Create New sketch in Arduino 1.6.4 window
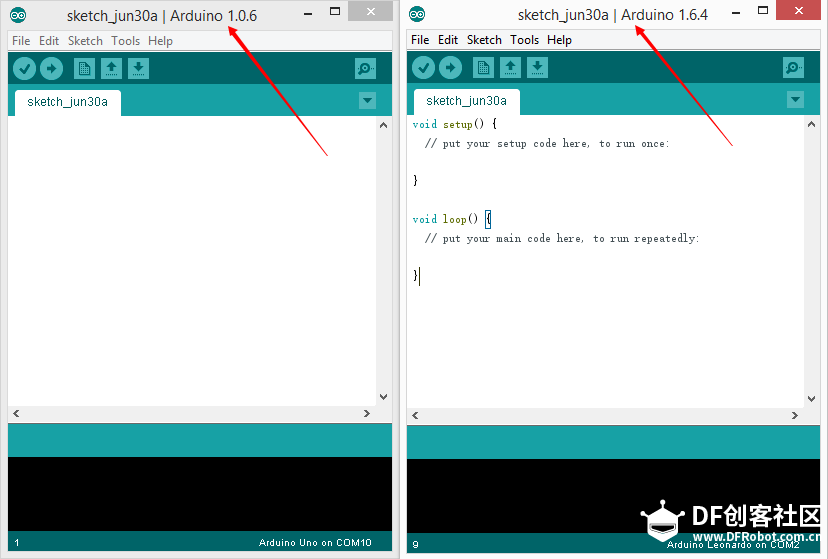Screen dimensions: 828x559 (483, 68)
